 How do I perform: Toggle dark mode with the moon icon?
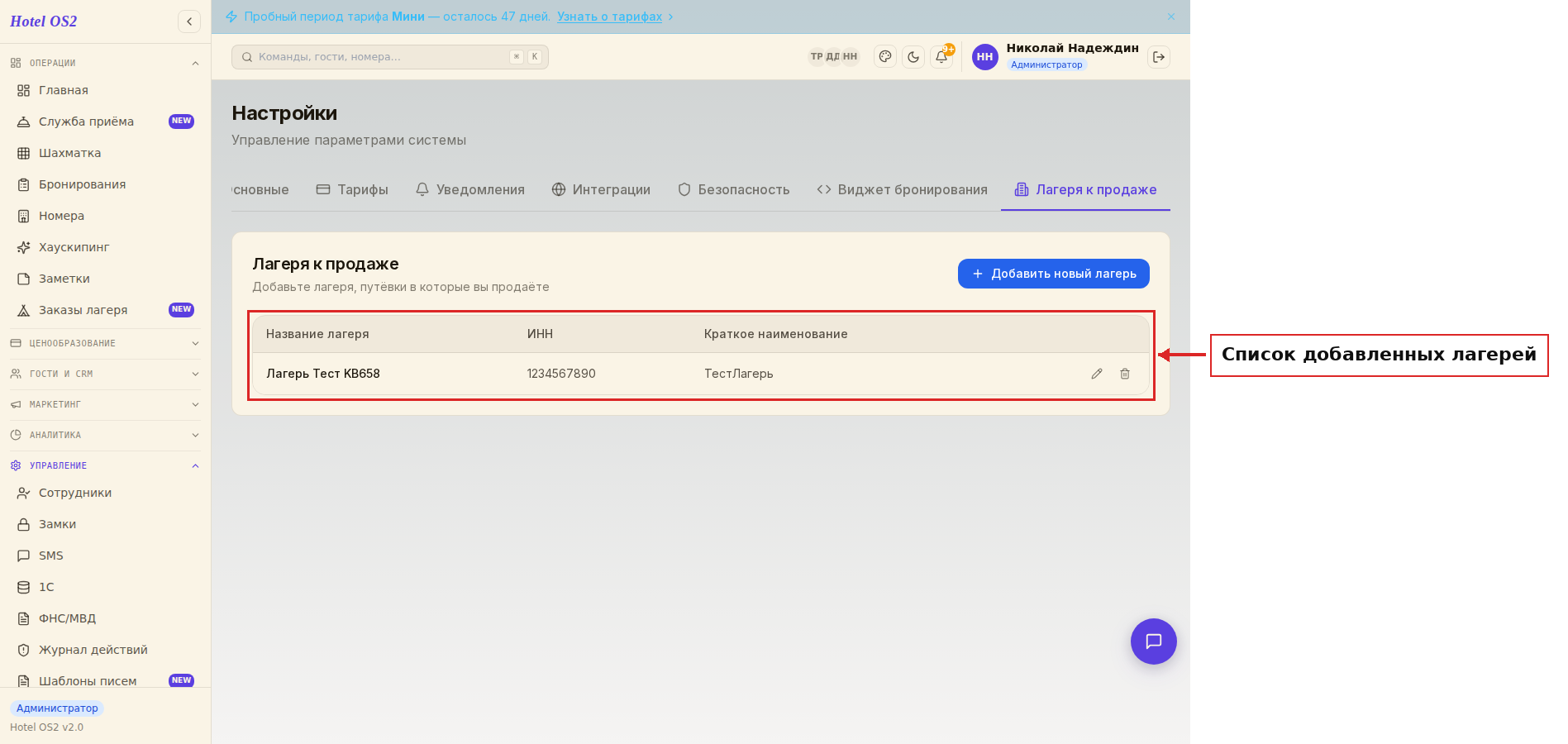(x=913, y=57)
